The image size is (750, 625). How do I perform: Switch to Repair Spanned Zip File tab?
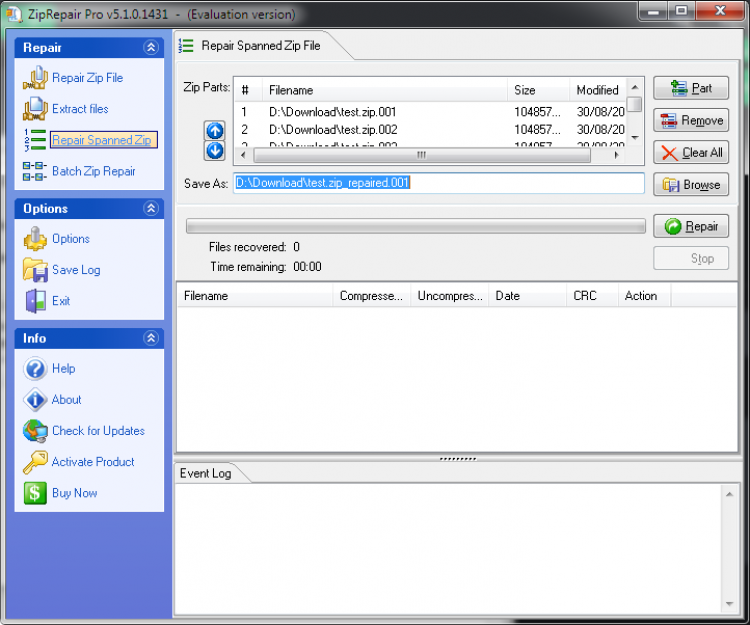(x=261, y=46)
